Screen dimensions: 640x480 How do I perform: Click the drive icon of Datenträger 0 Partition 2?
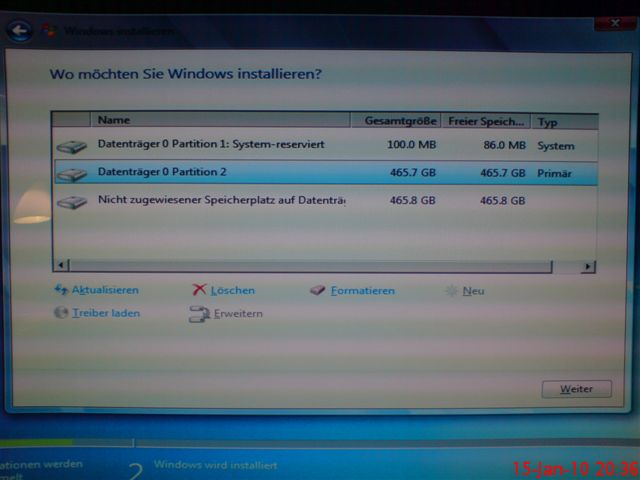[72, 175]
